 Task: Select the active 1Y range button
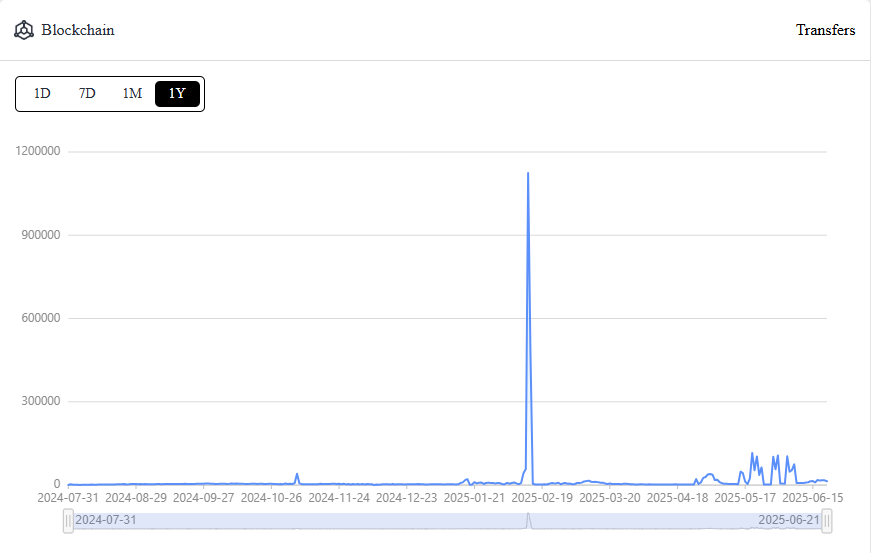[x=177, y=93]
